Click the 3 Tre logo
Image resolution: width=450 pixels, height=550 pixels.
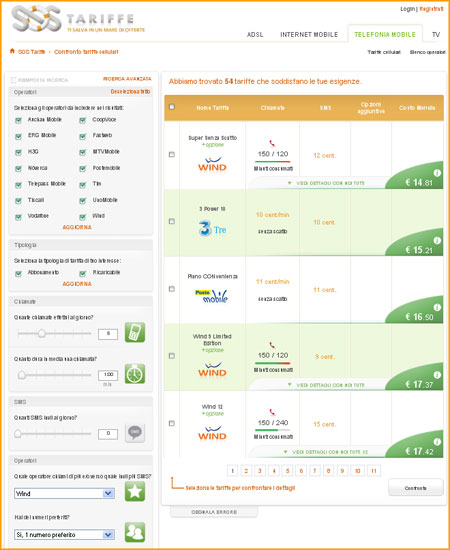coord(213,229)
